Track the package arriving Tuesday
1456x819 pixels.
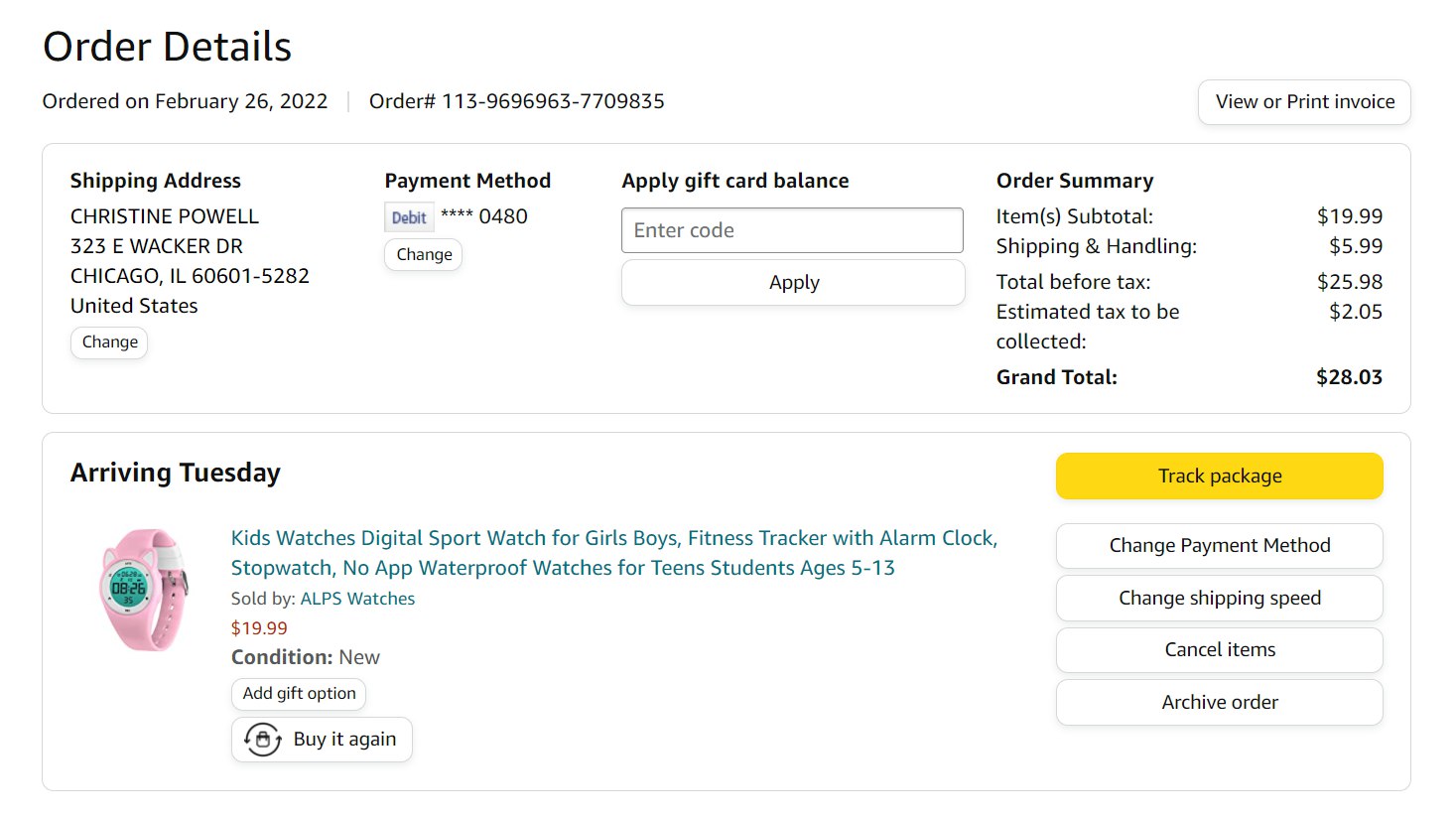(1219, 477)
